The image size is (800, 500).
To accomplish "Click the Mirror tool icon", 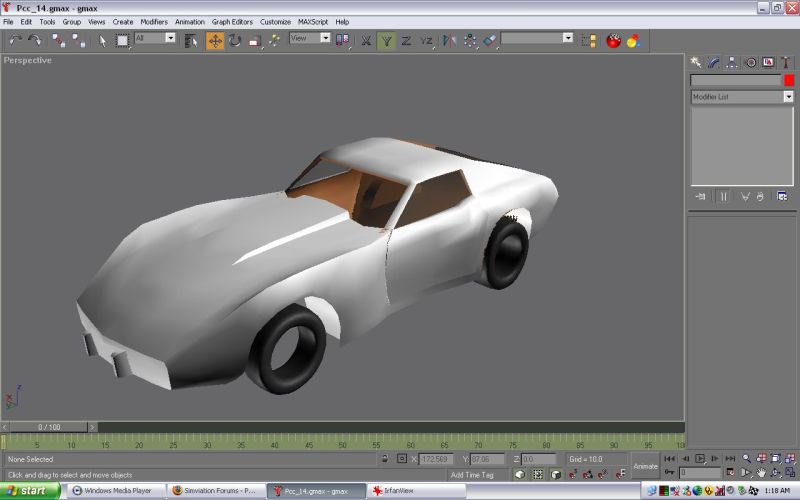I will (x=447, y=41).
